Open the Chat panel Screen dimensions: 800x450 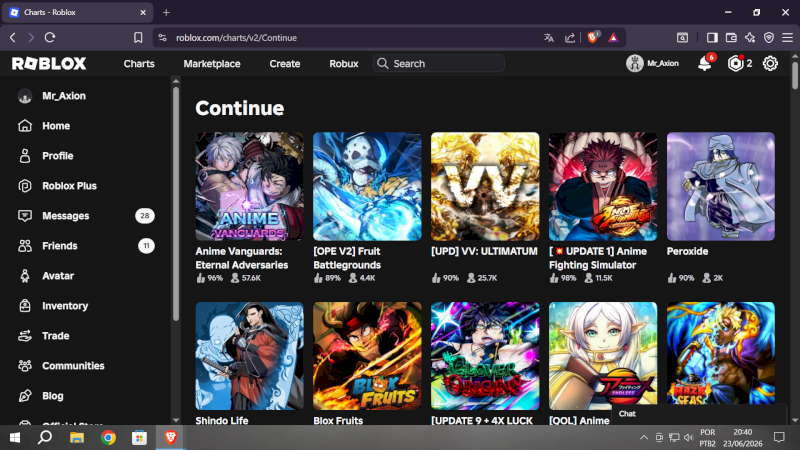700,414
